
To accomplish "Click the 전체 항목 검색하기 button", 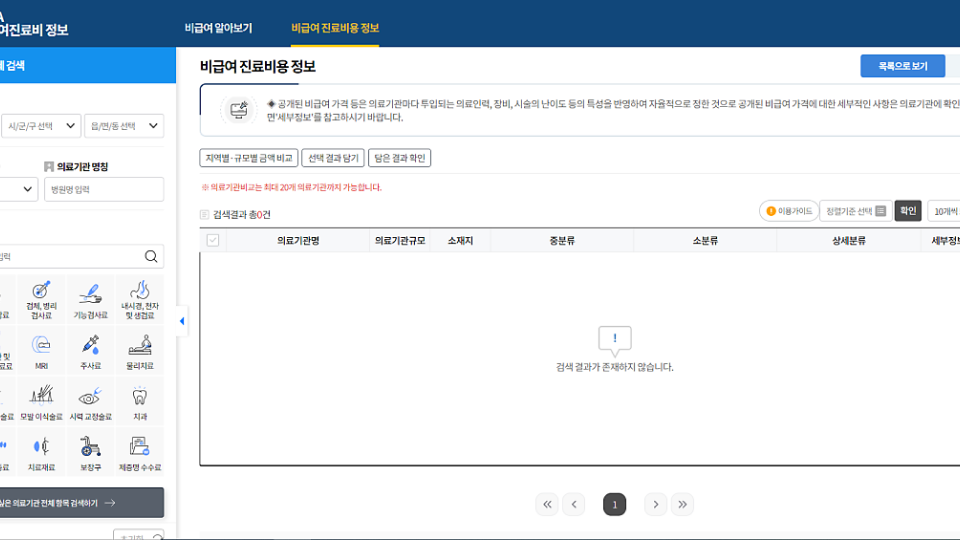I will click(81, 503).
